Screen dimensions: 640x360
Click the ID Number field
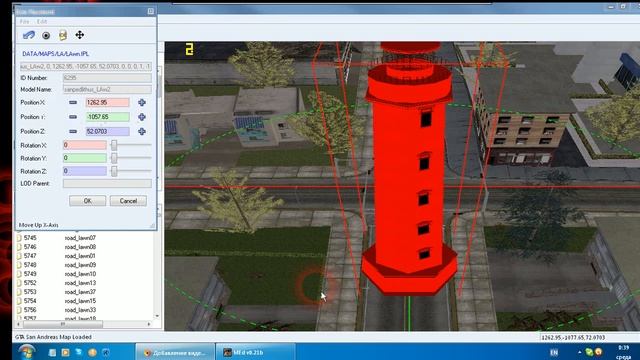click(x=107, y=78)
